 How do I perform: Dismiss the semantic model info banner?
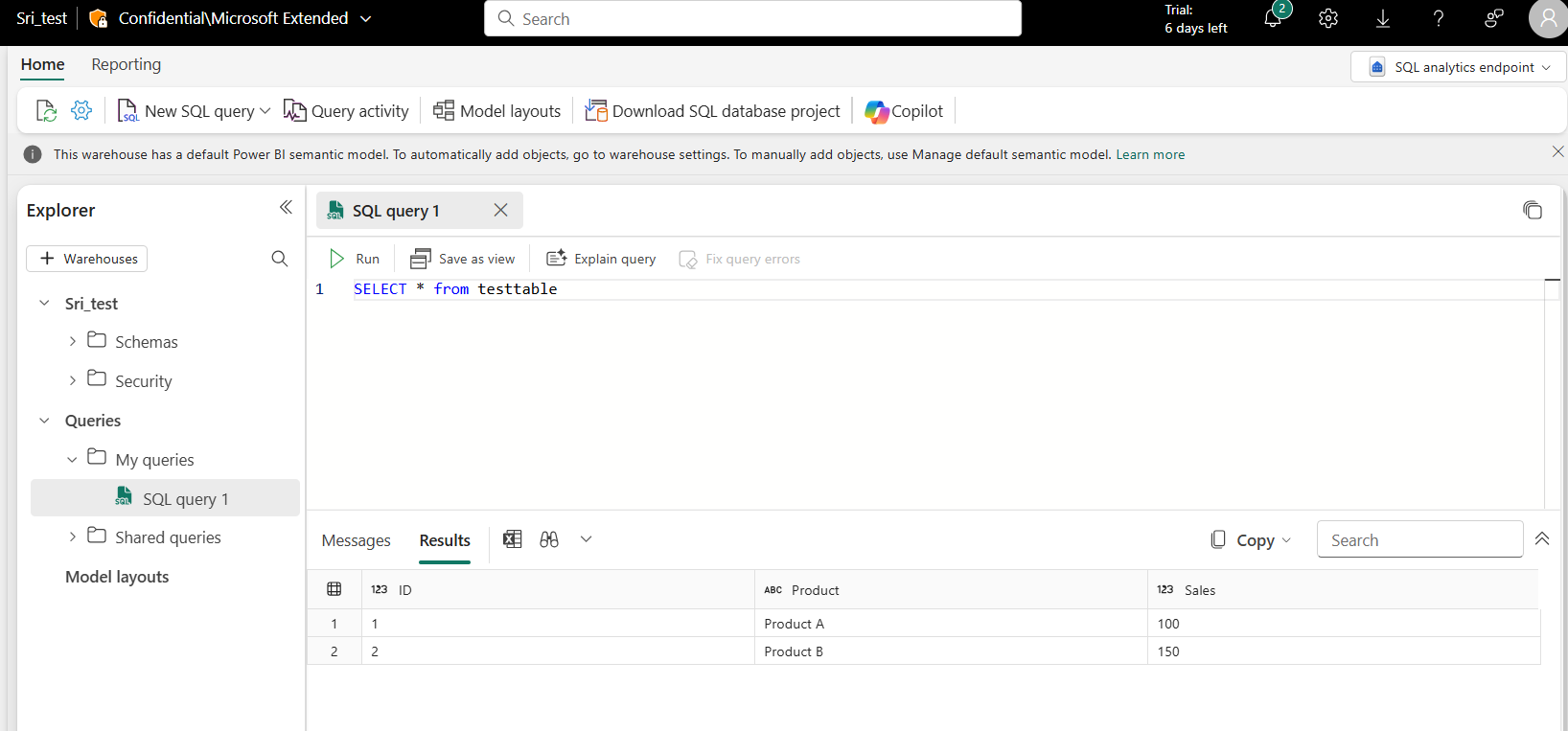(1557, 151)
